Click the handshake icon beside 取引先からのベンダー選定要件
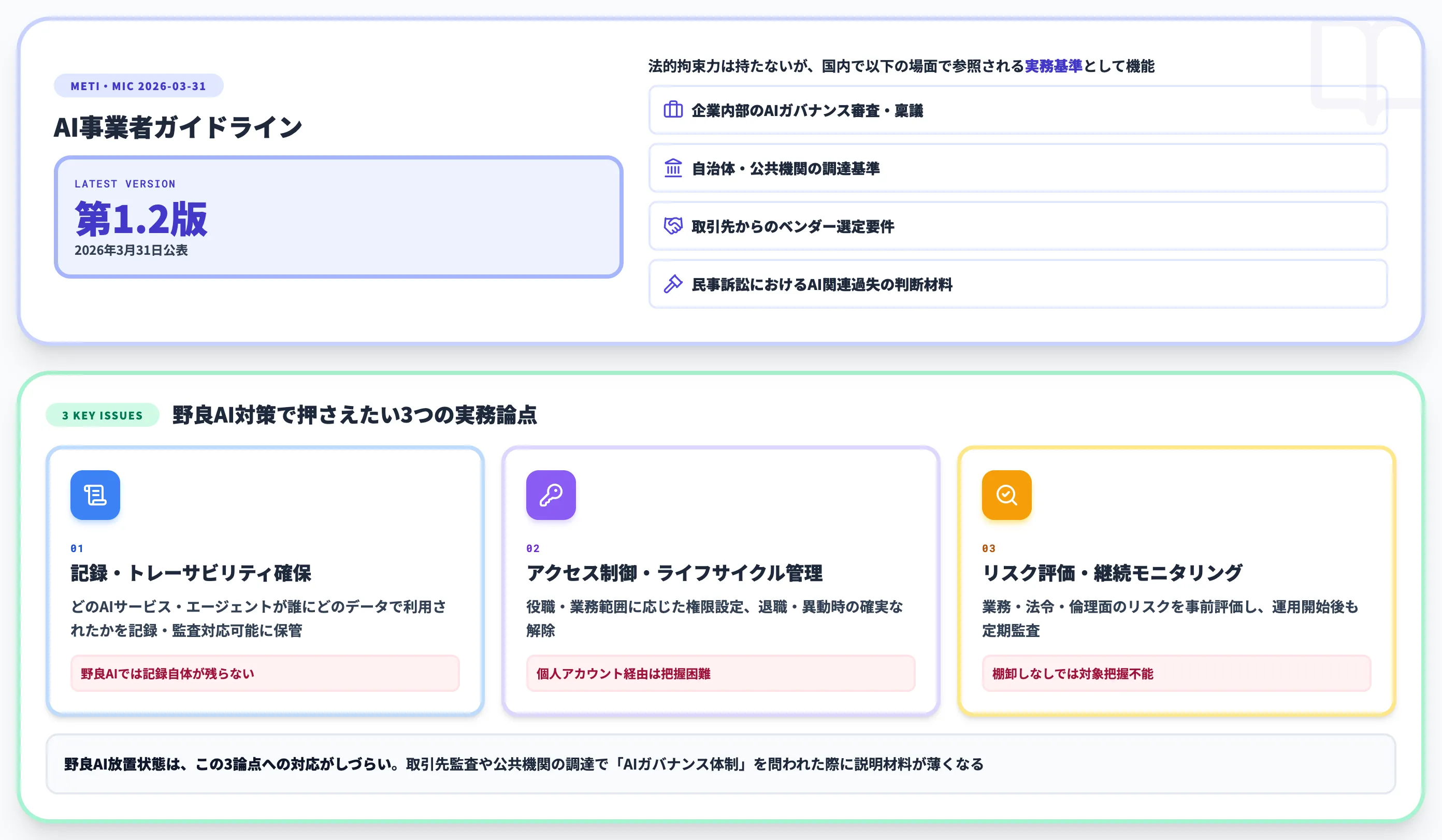1442x840 pixels. click(673, 226)
